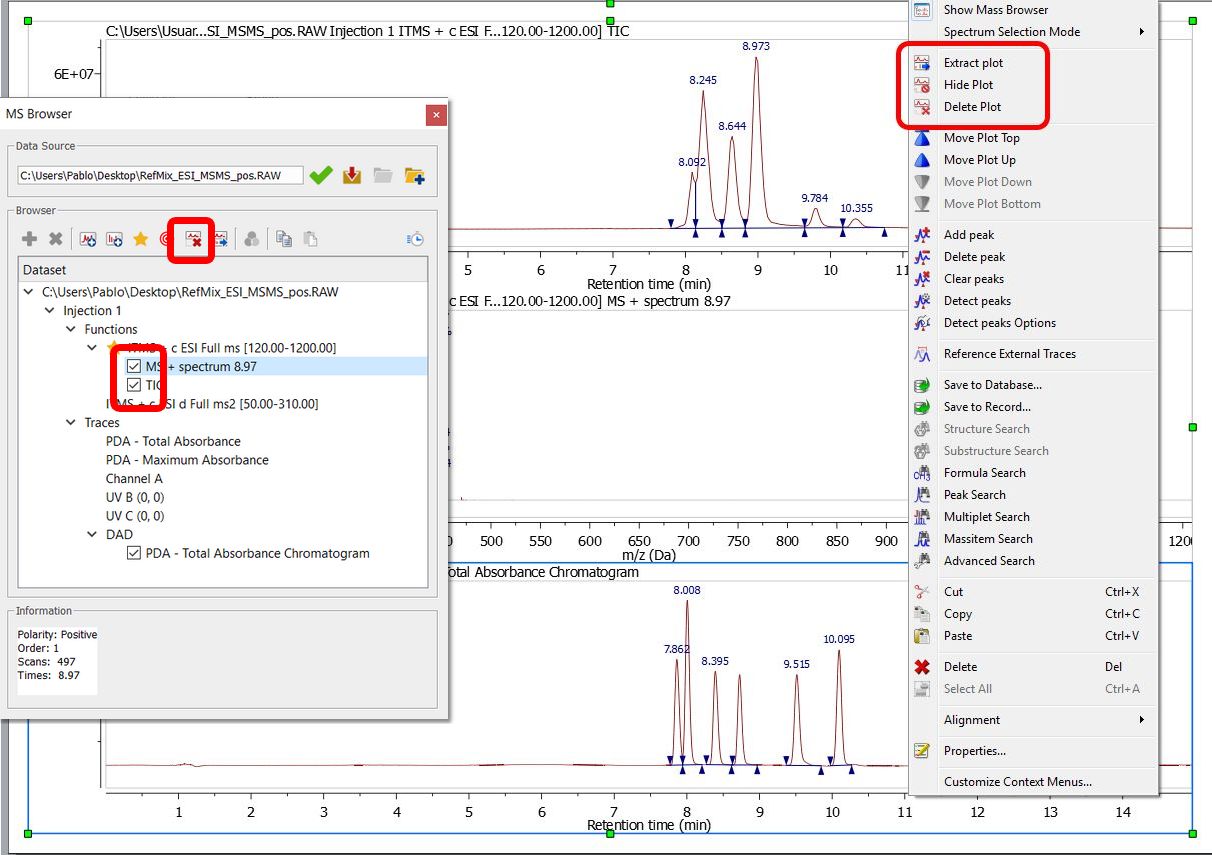1212x855 pixels.
Task: Uncheck PDA - Total Absorbance Chromatogram checkbox
Action: [x=134, y=553]
